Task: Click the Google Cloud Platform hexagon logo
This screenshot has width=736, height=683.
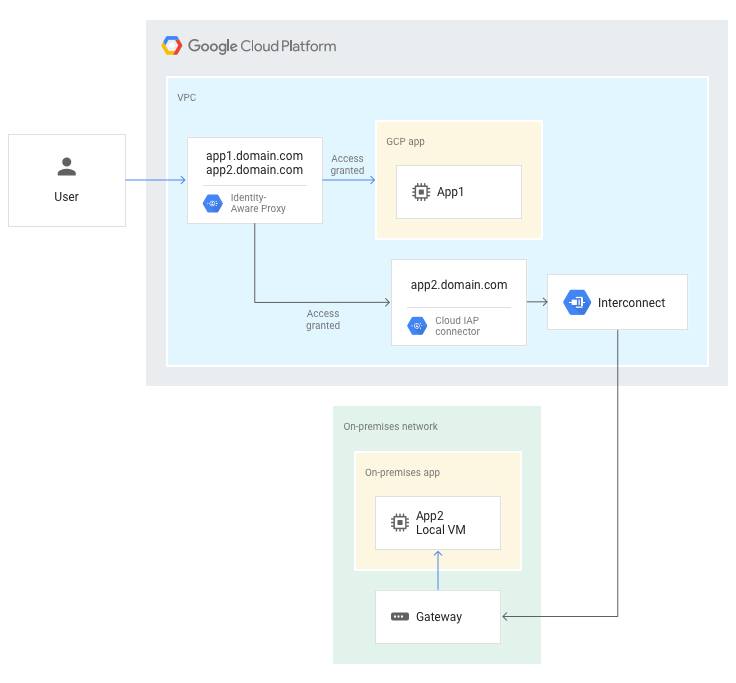Action: (x=172, y=46)
